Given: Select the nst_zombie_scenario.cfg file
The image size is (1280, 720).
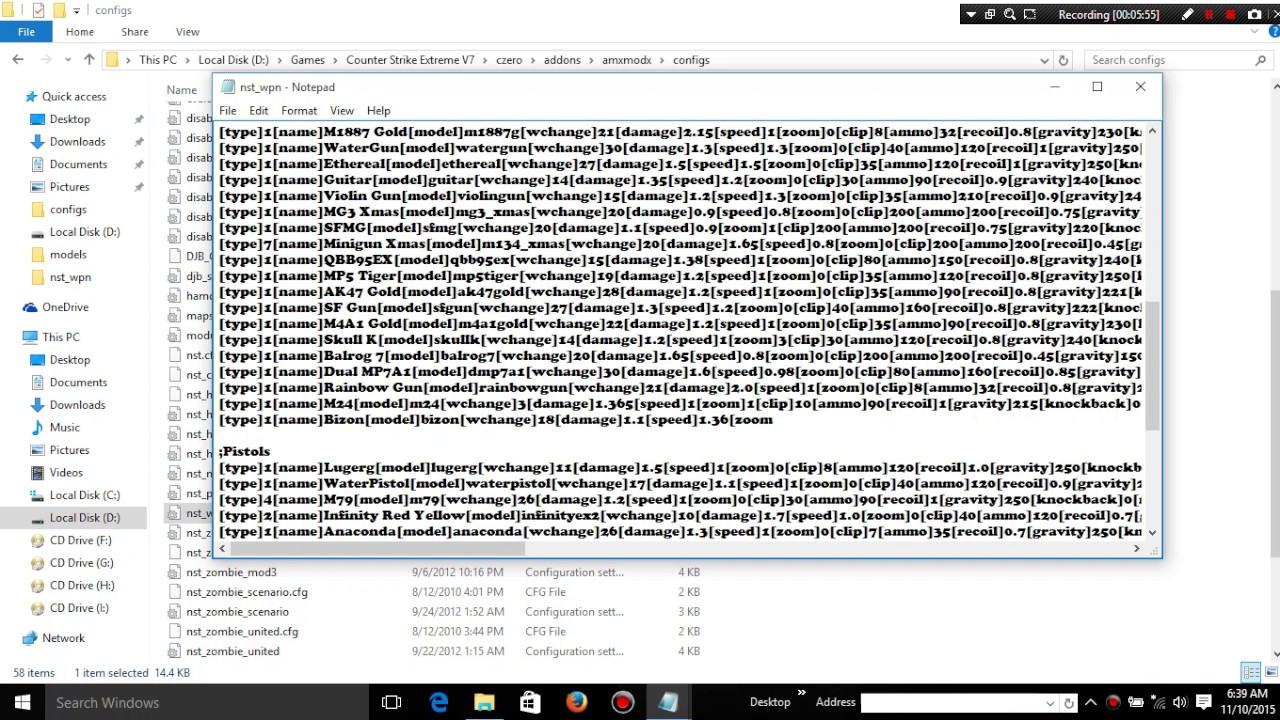Looking at the screenshot, I should pyautogui.click(x=247, y=592).
